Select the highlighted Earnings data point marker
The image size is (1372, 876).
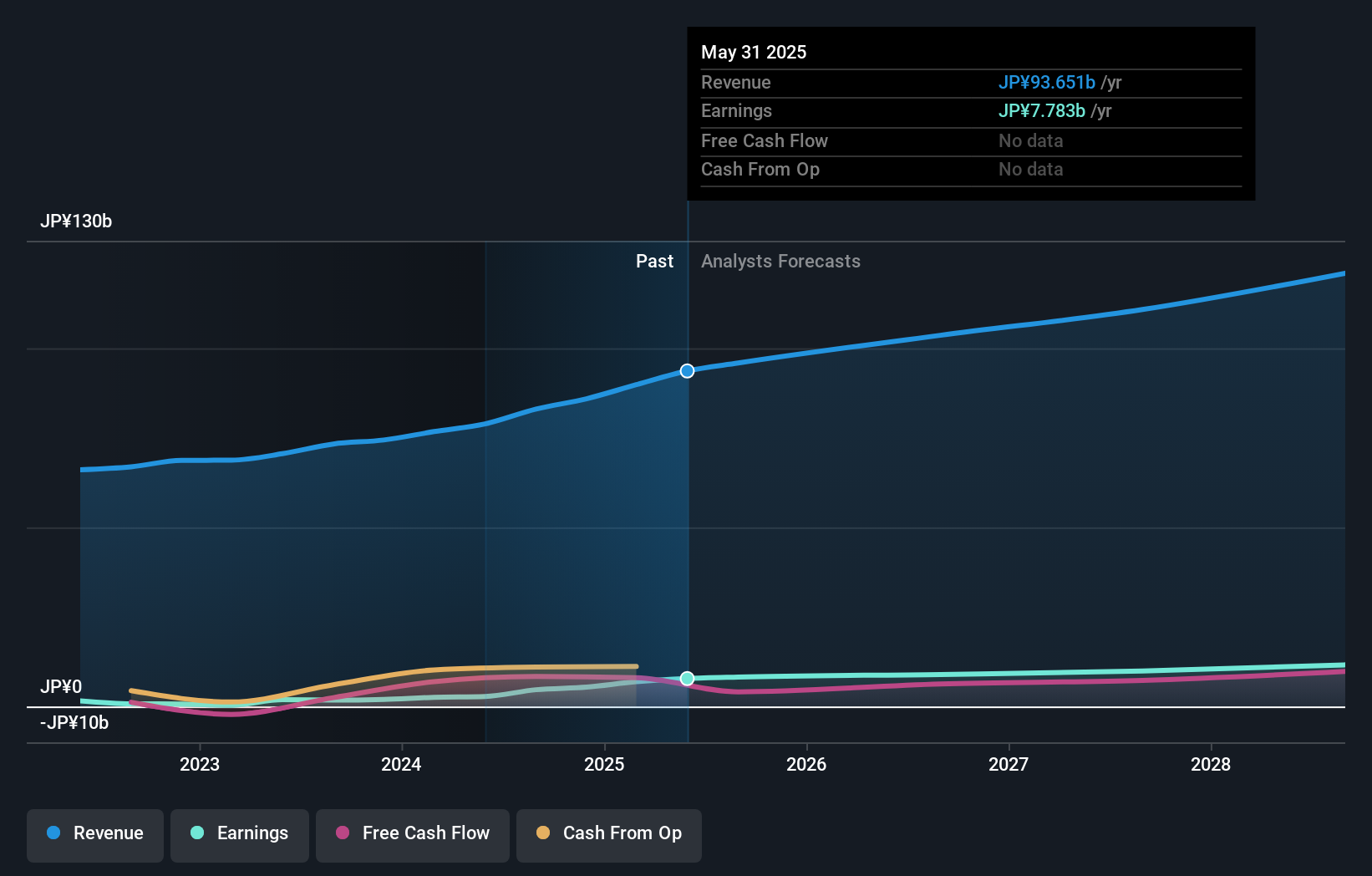coord(687,679)
